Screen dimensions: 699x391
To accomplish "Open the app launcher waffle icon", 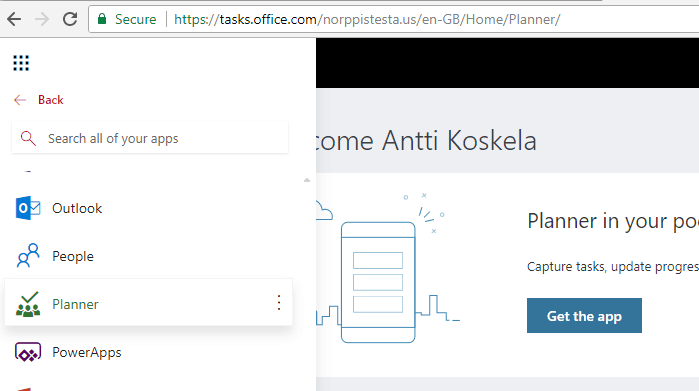I will 21,63.
